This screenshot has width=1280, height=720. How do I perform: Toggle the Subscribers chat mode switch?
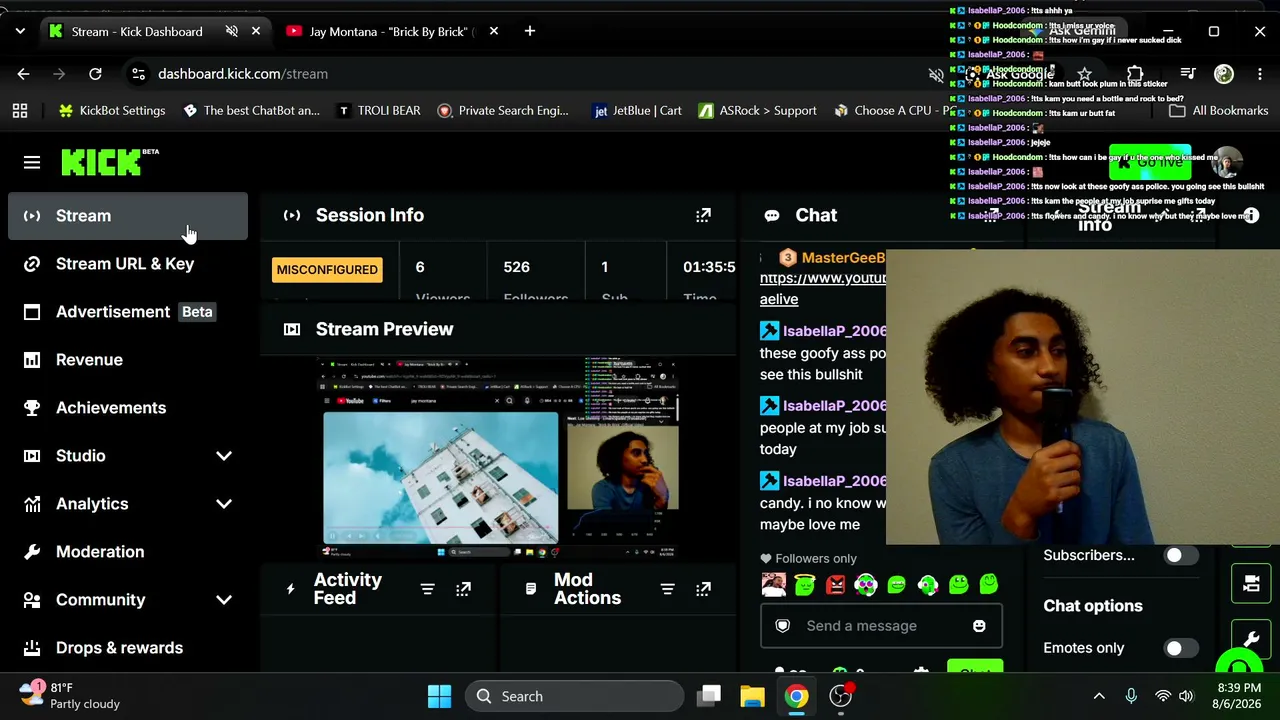[1180, 556]
